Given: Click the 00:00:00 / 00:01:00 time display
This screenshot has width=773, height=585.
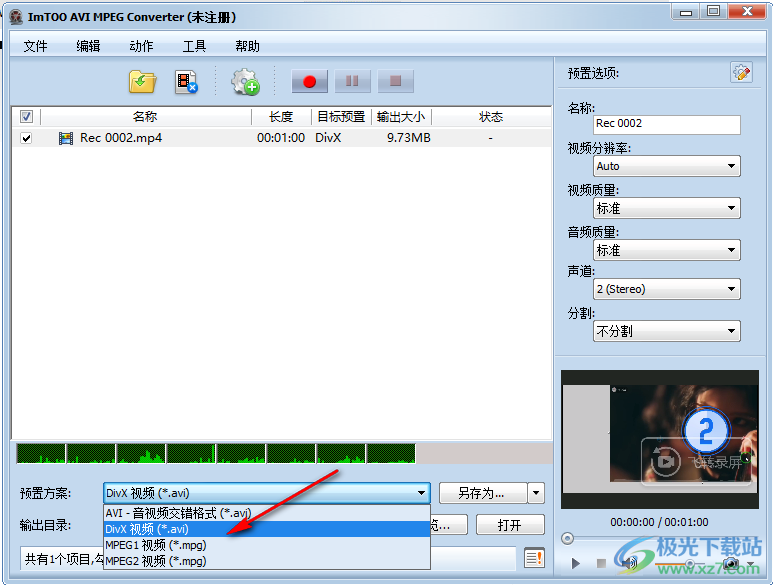Looking at the screenshot, I should [660, 522].
